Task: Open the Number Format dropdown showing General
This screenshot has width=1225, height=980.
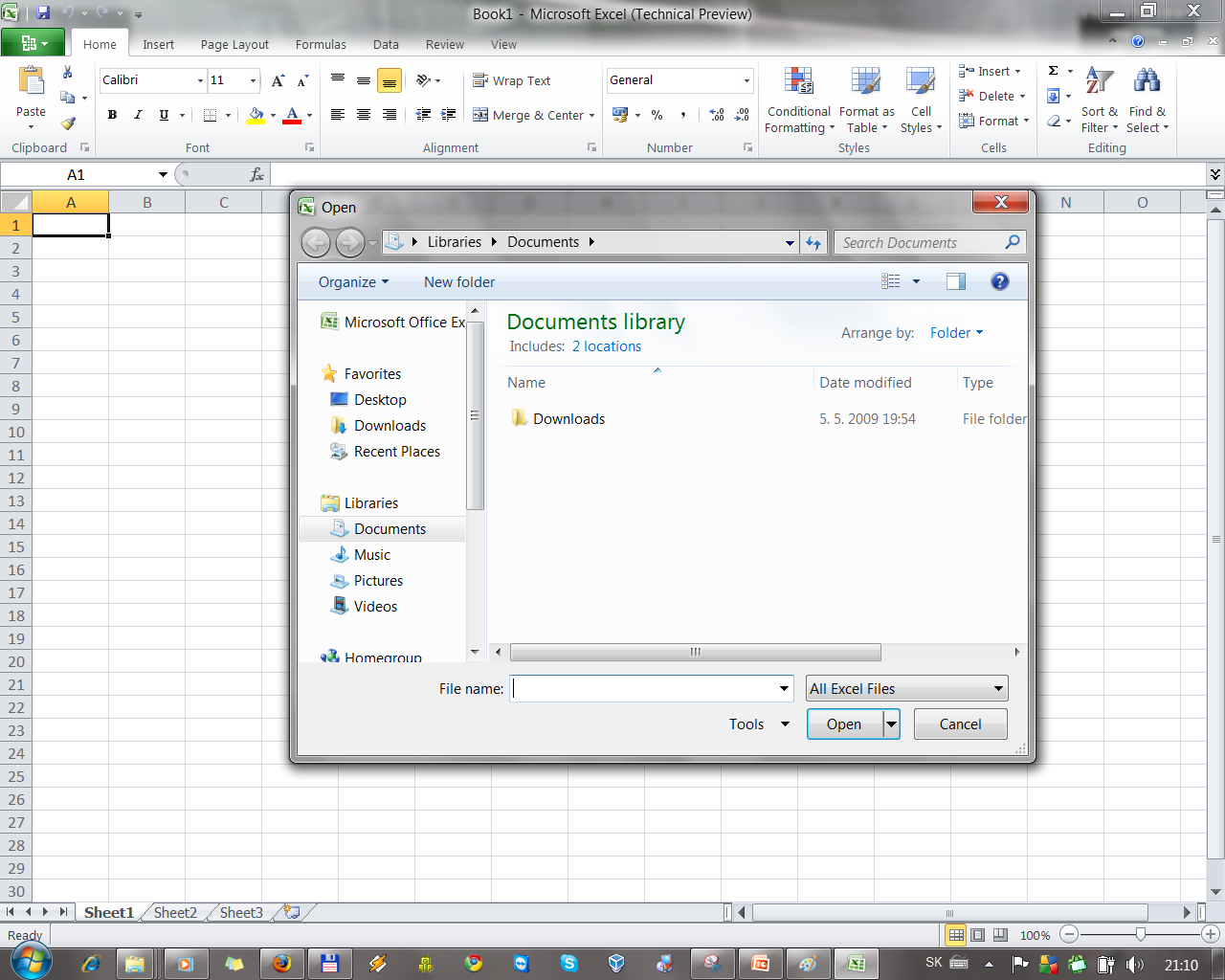Action: click(746, 80)
